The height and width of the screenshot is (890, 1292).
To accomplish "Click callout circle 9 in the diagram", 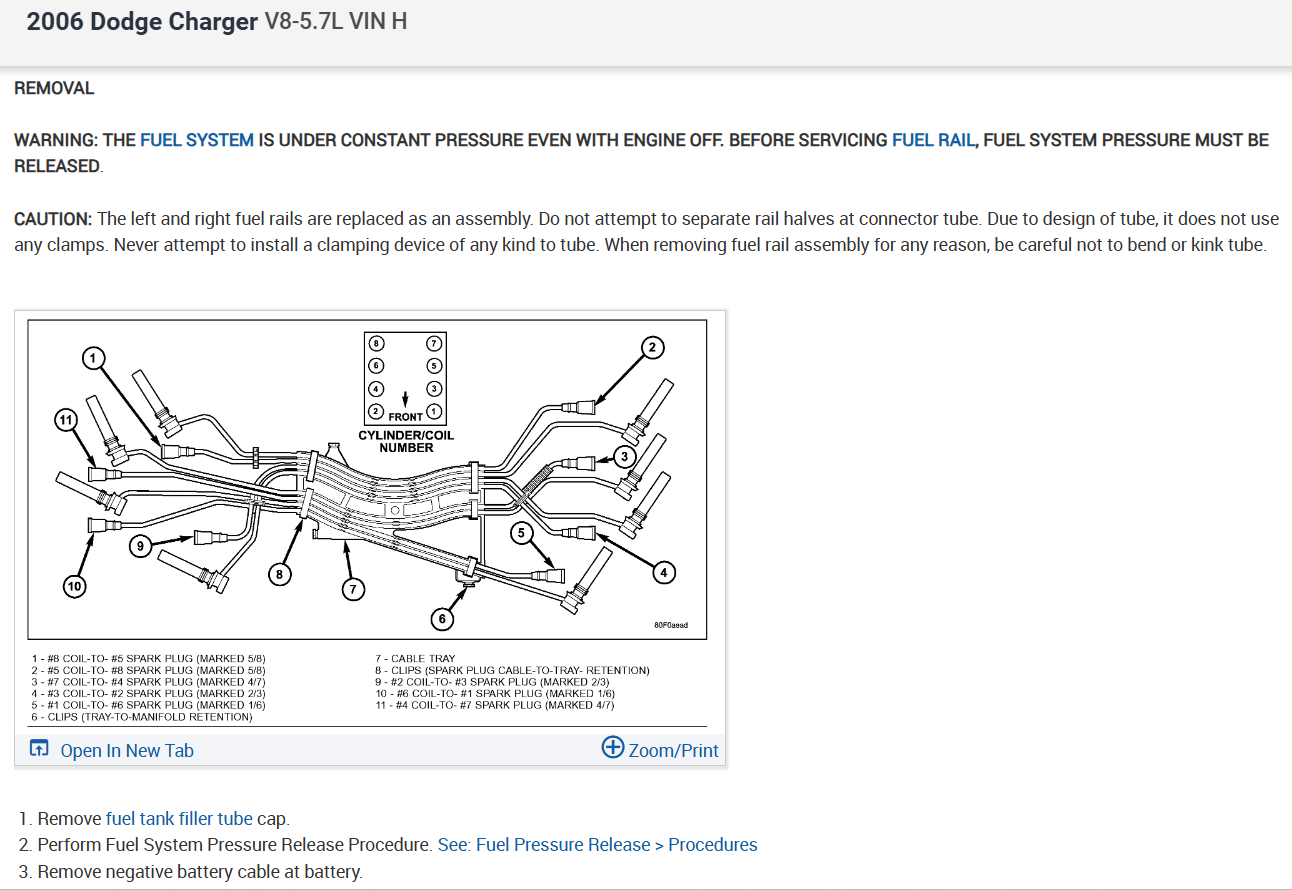I will click(x=143, y=546).
